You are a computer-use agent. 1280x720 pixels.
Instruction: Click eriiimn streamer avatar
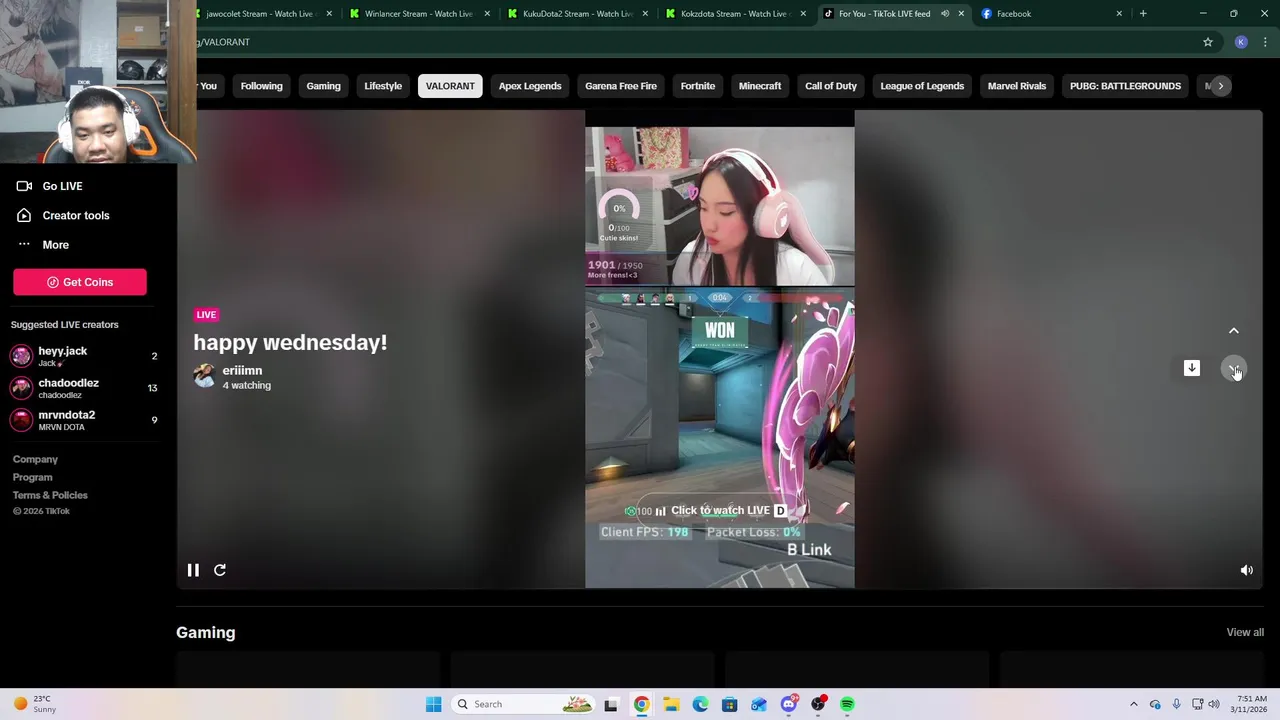204,376
